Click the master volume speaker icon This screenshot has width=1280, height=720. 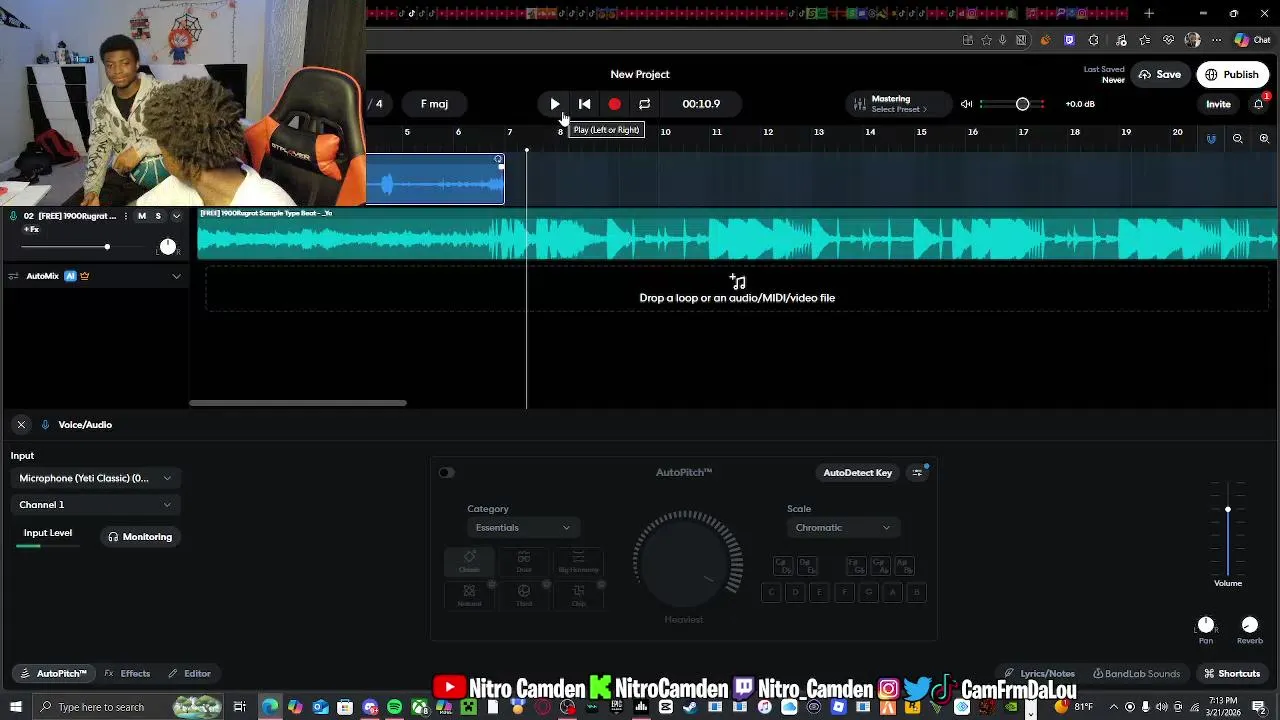[966, 104]
